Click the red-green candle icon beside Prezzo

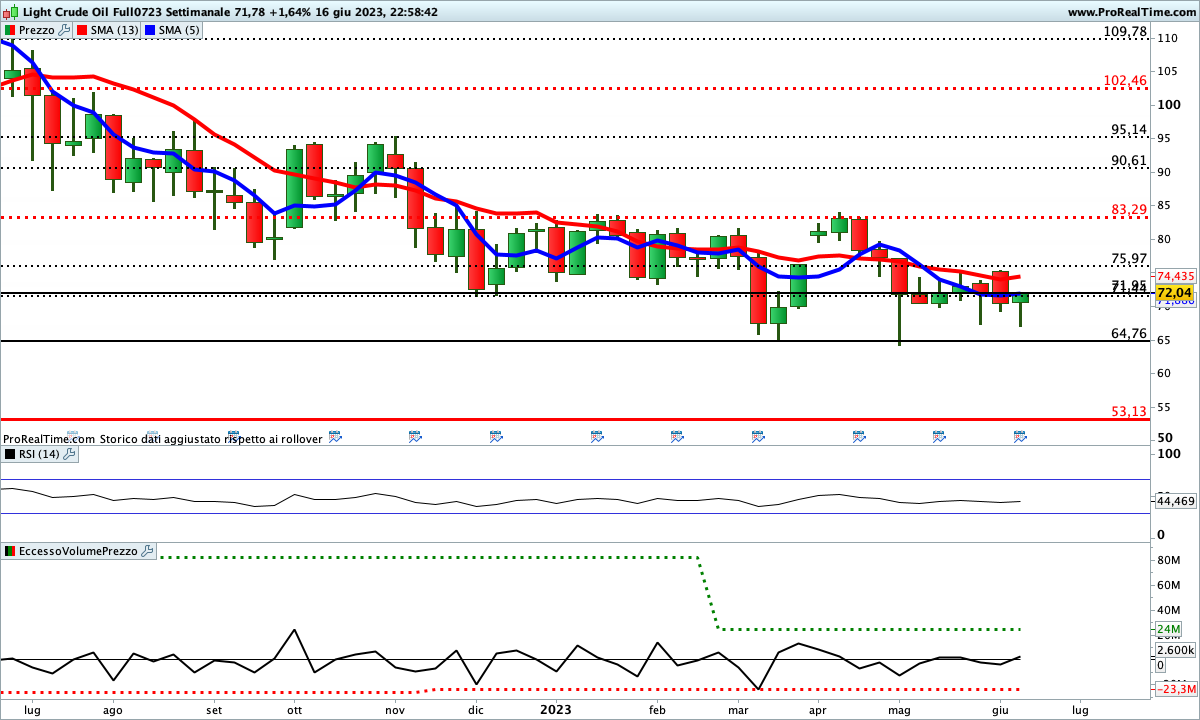pyautogui.click(x=10, y=30)
